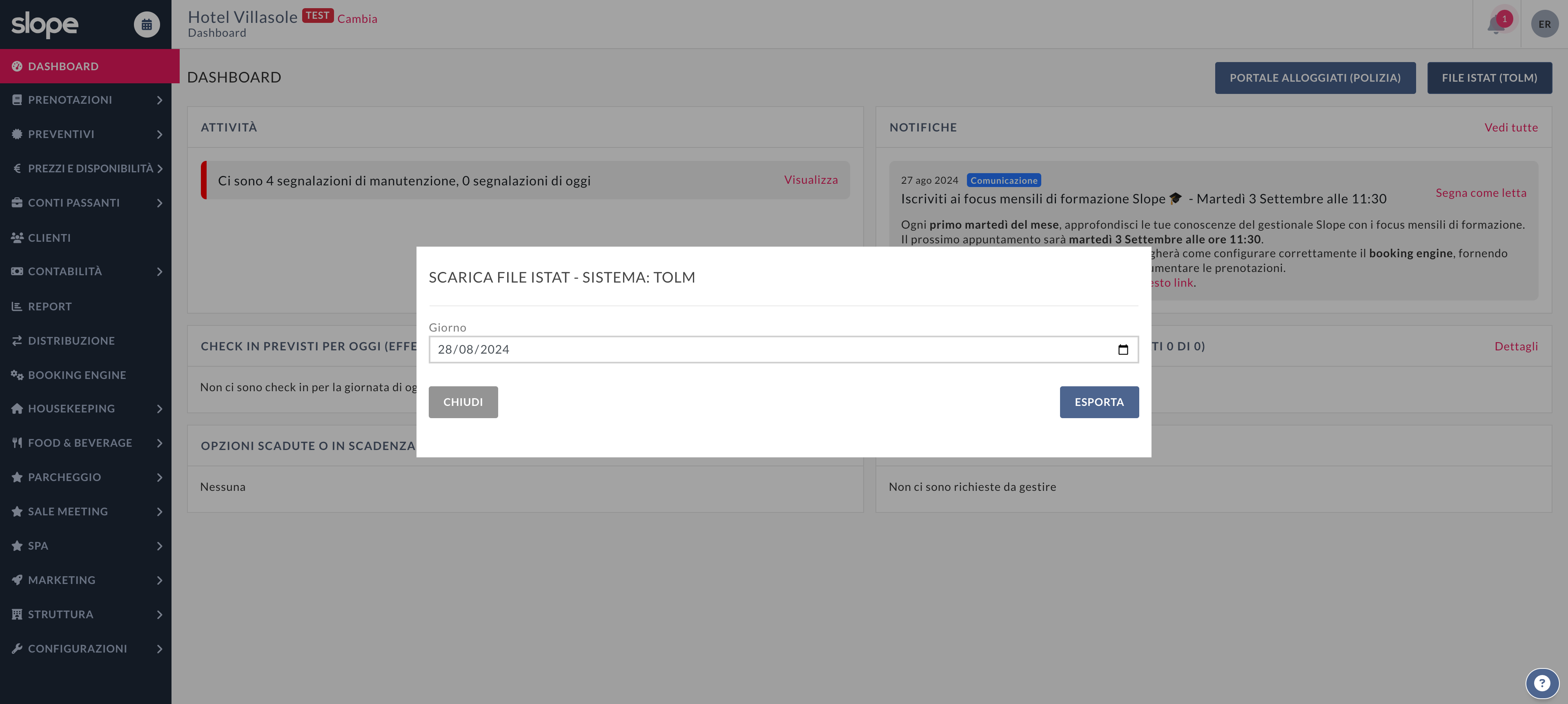Click Segna come letta link
The width and height of the screenshot is (1568, 704).
pyautogui.click(x=1480, y=193)
